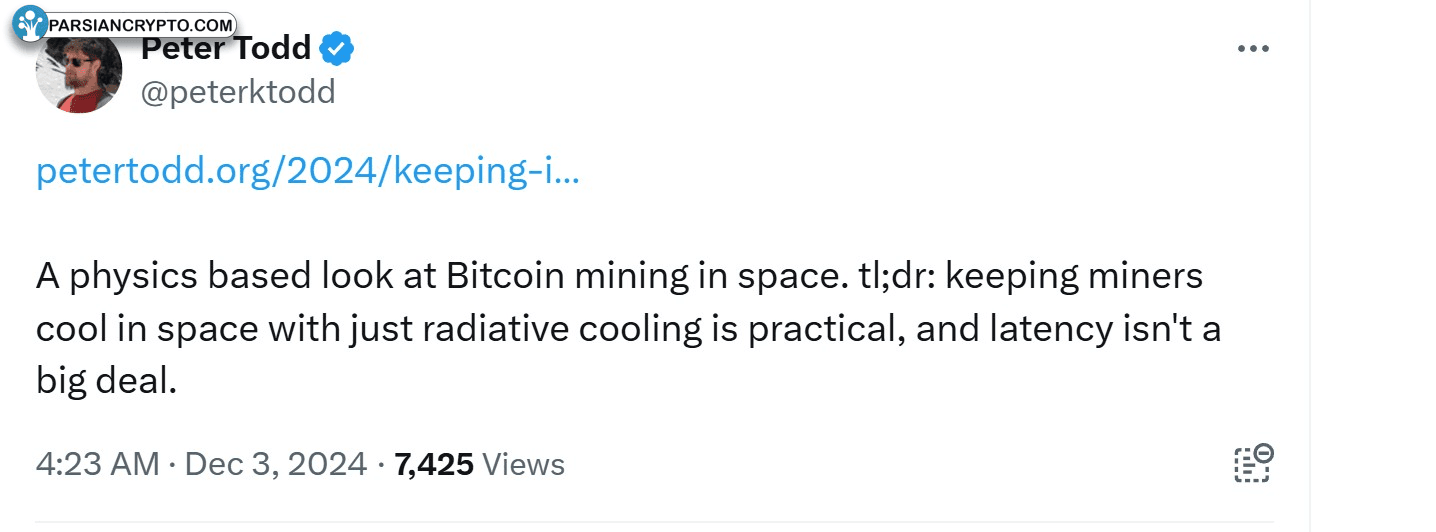The image size is (1436, 532).
Task: Click the 4:23 AM timestamp
Action: (x=97, y=464)
